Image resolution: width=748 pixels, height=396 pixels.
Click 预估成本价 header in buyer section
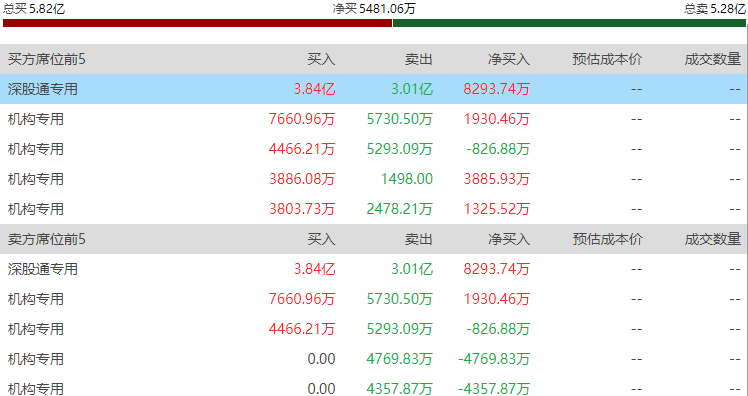pyautogui.click(x=607, y=59)
